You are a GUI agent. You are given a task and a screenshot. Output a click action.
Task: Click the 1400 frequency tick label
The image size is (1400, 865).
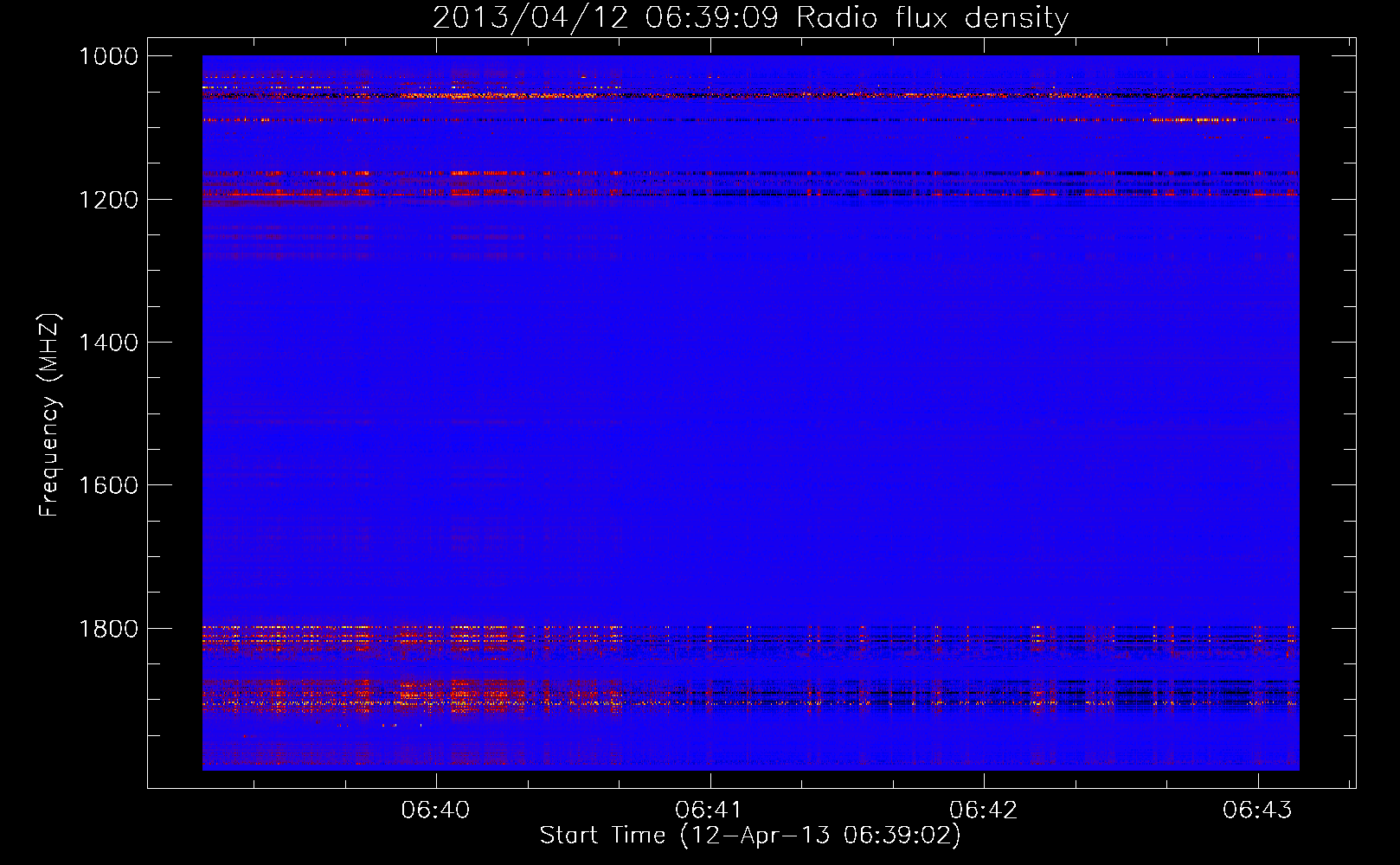108,343
